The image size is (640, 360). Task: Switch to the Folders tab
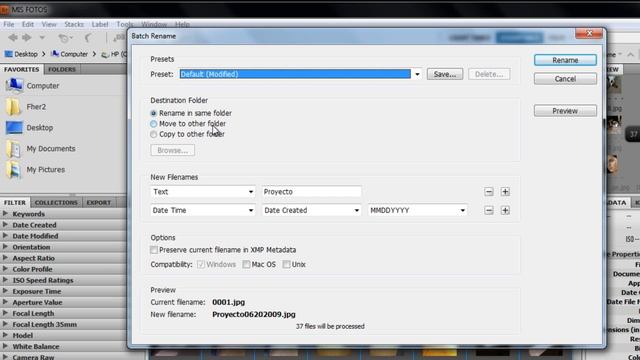[62, 69]
